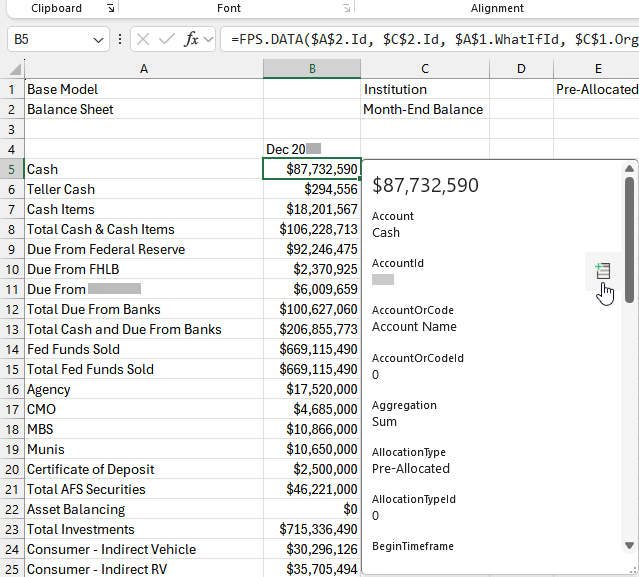Select column A header
The image size is (639, 577).
pyautogui.click(x=144, y=69)
